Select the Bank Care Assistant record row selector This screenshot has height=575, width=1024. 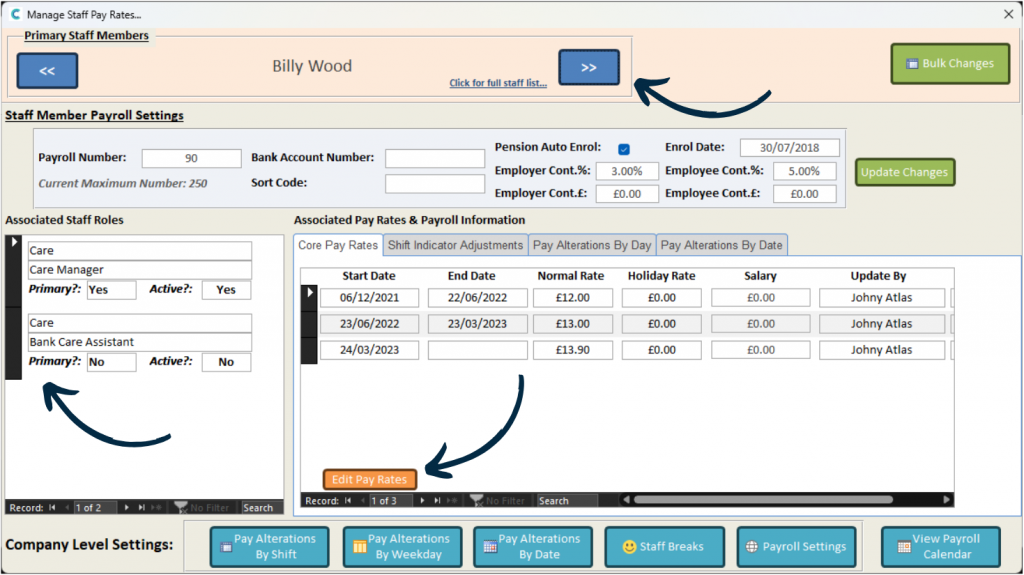pos(13,345)
